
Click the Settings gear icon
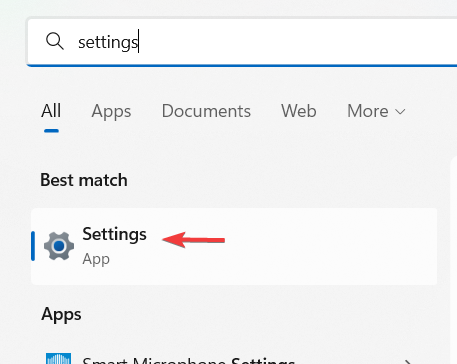[59, 246]
